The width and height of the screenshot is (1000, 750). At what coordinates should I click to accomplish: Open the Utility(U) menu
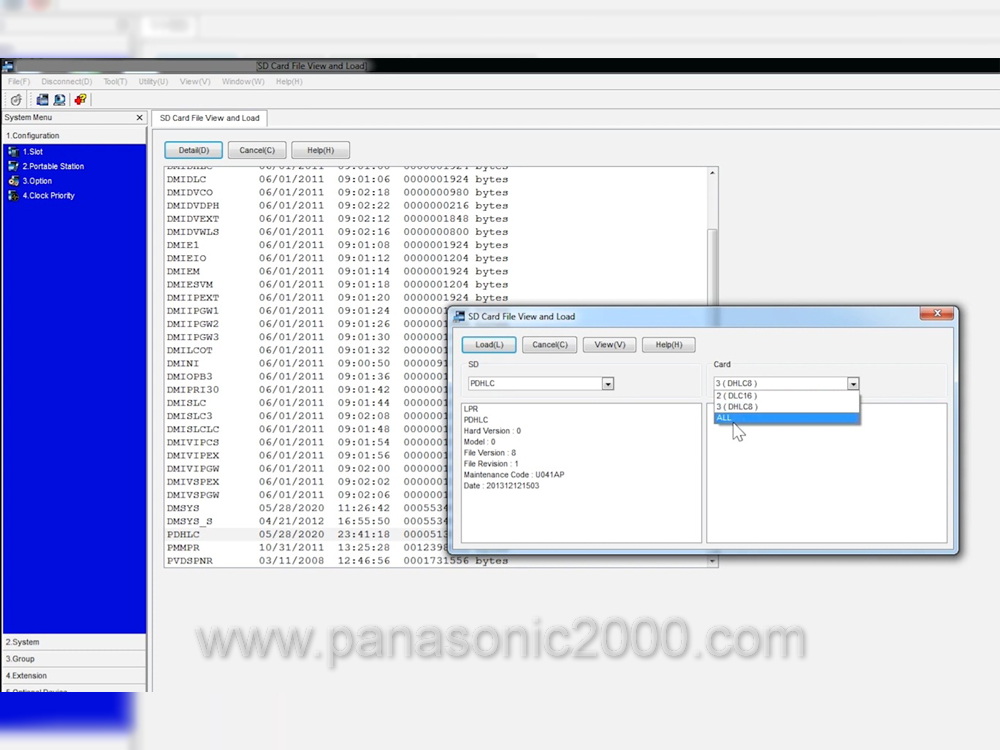(x=153, y=81)
